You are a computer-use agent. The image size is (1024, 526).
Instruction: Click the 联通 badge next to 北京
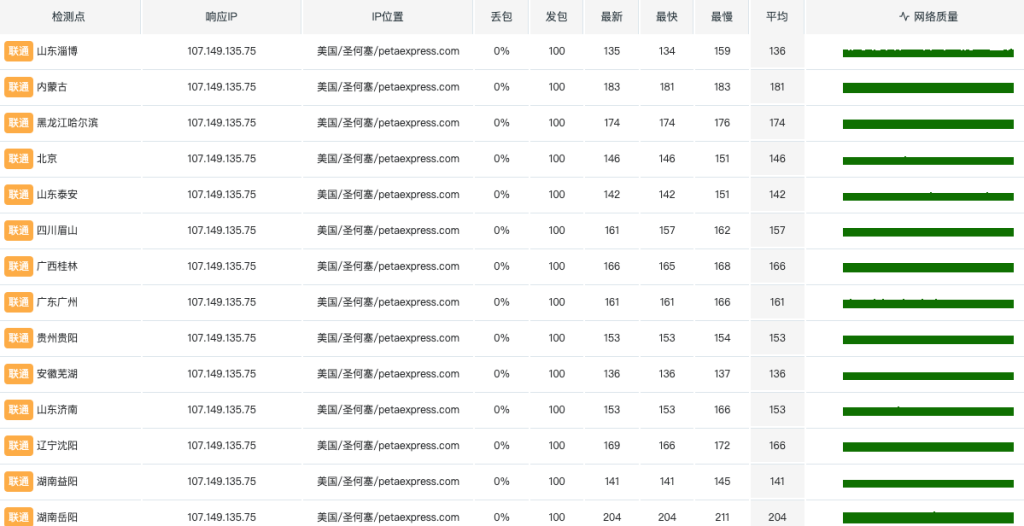[19, 159]
